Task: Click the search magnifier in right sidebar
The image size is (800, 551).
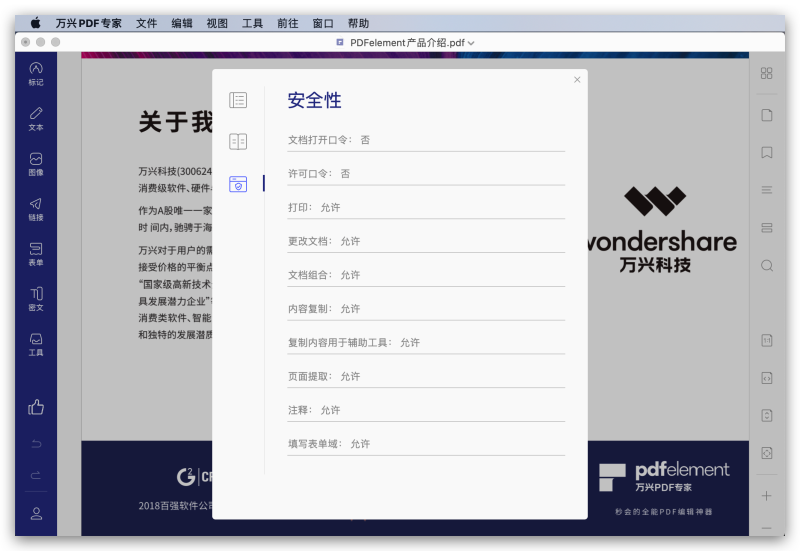Action: 767,266
